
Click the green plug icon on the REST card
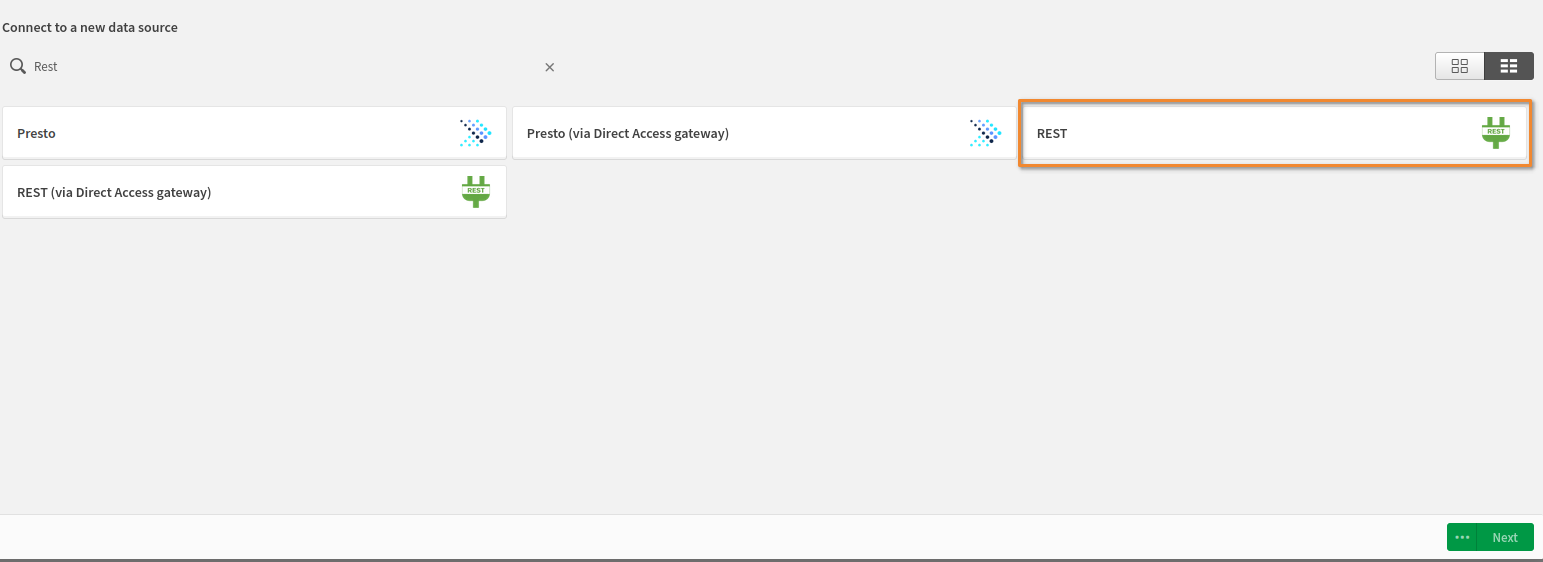tap(1495, 132)
